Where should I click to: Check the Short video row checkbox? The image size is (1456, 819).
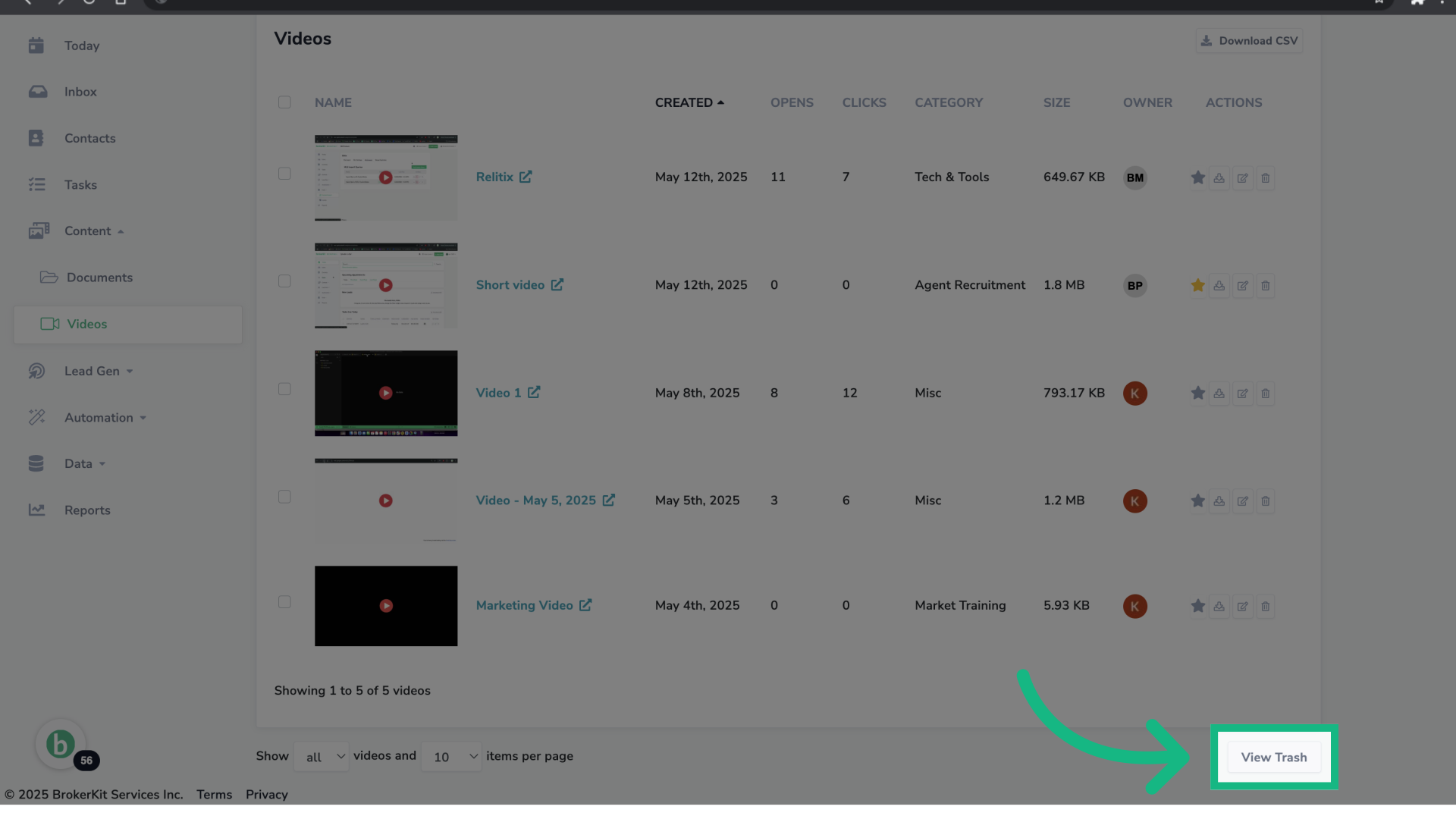pyautogui.click(x=284, y=281)
